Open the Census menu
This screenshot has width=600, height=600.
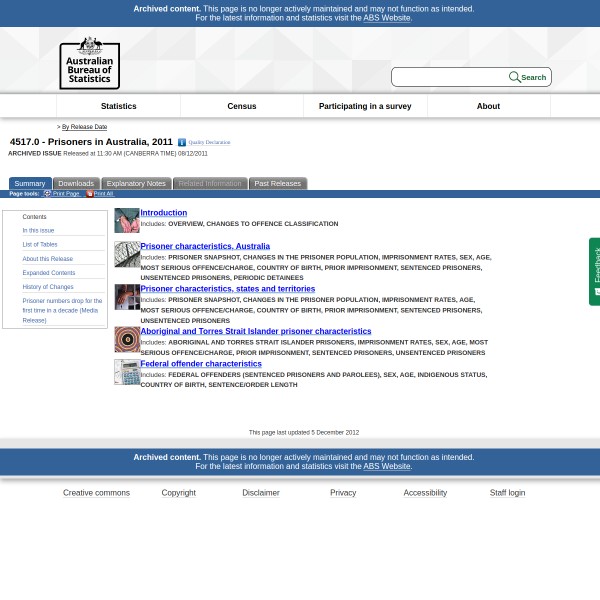pos(242,106)
